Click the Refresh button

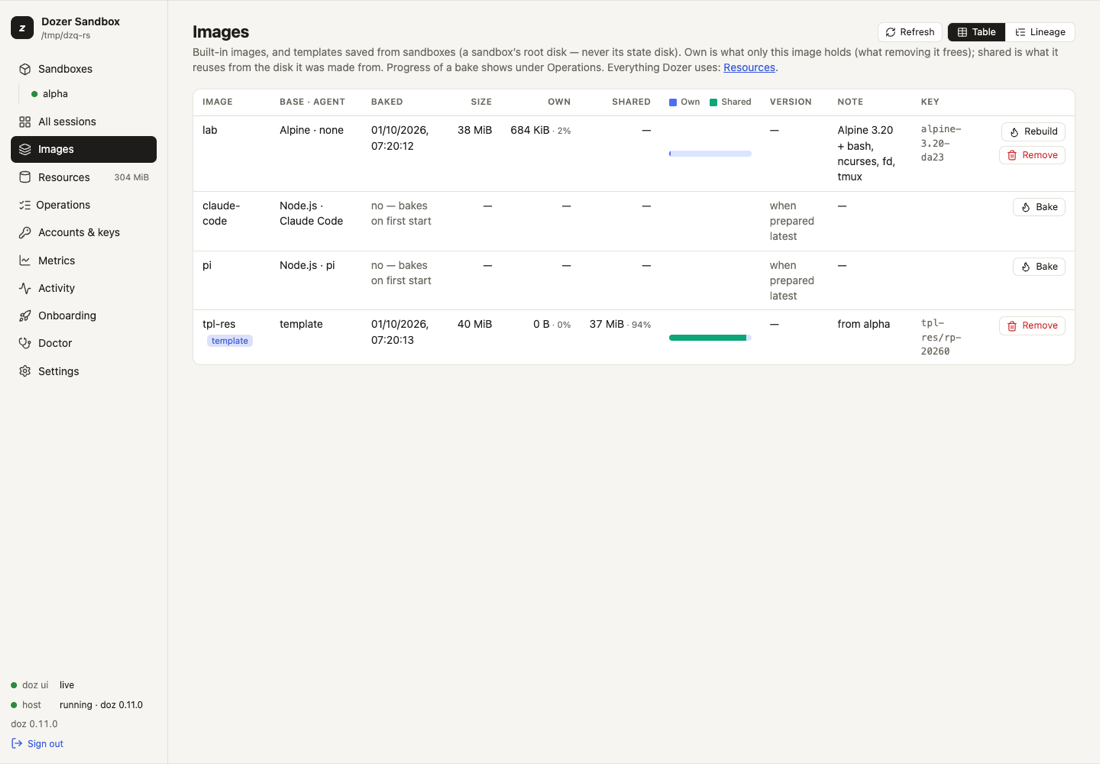click(x=910, y=32)
